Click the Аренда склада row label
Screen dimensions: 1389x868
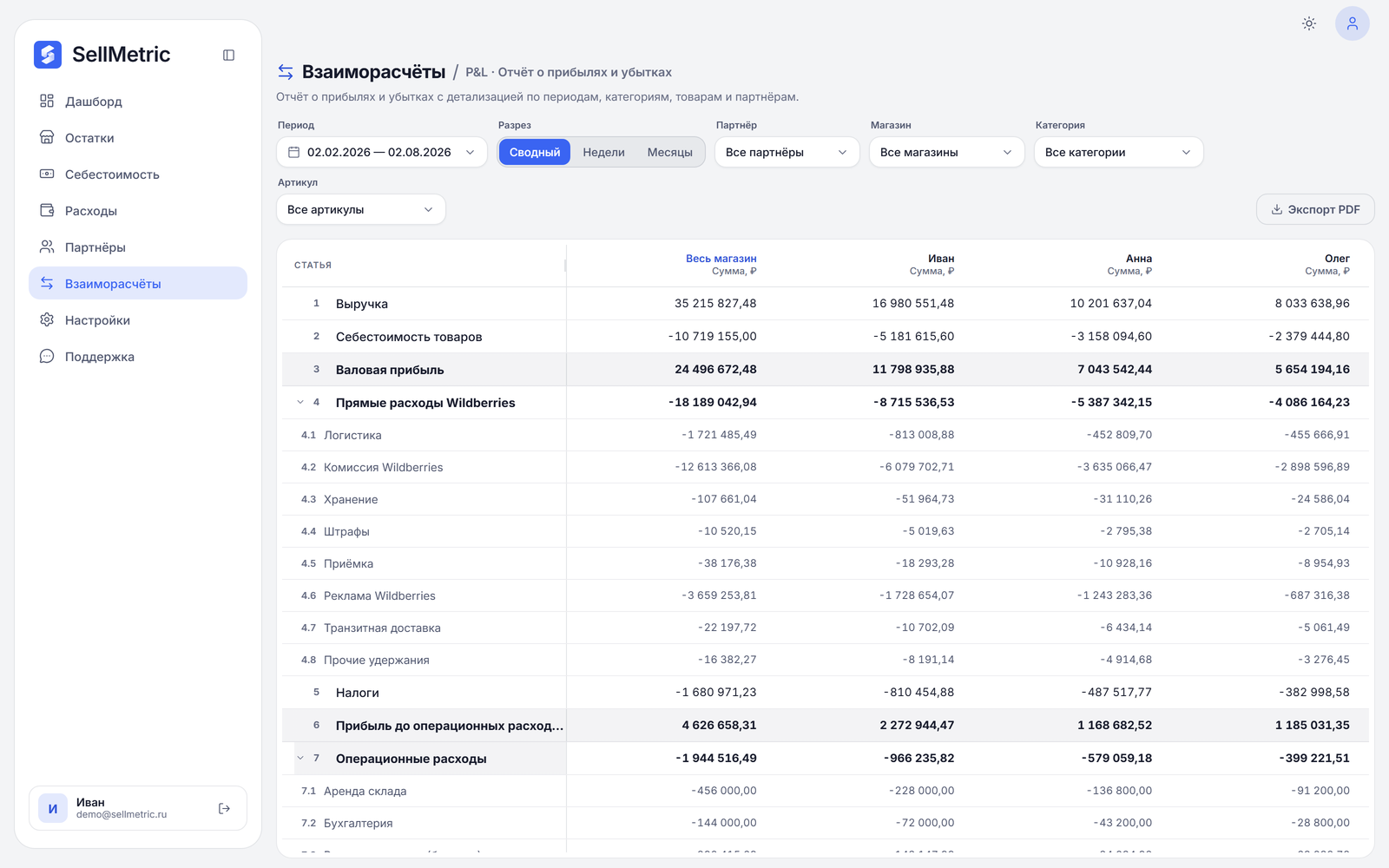pyautogui.click(x=365, y=791)
